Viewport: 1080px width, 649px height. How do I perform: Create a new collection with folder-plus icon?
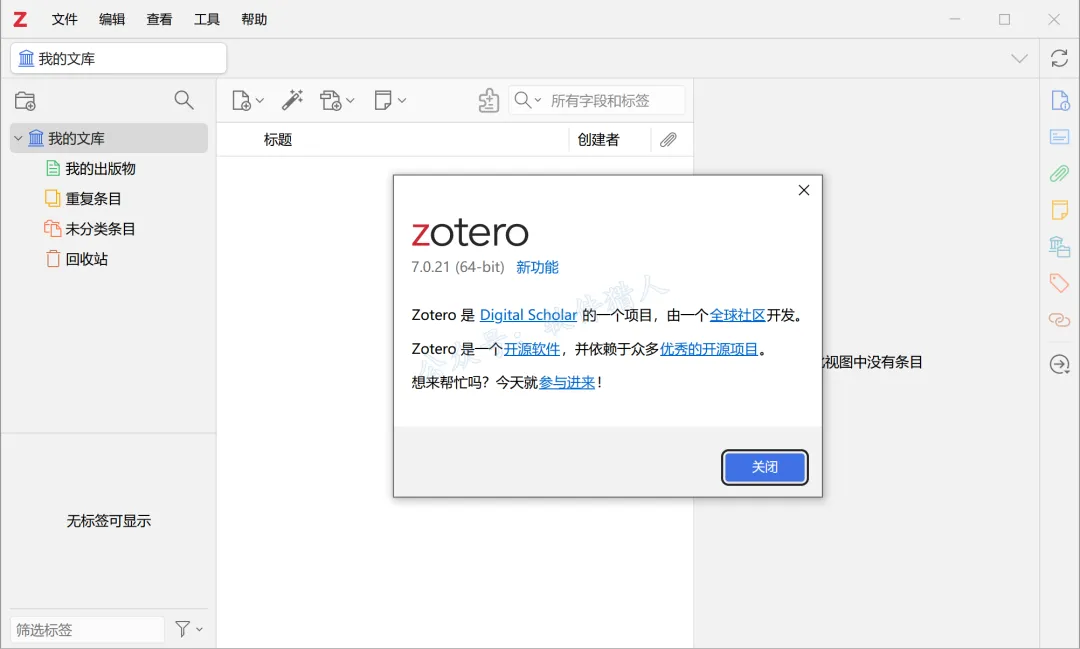[25, 101]
